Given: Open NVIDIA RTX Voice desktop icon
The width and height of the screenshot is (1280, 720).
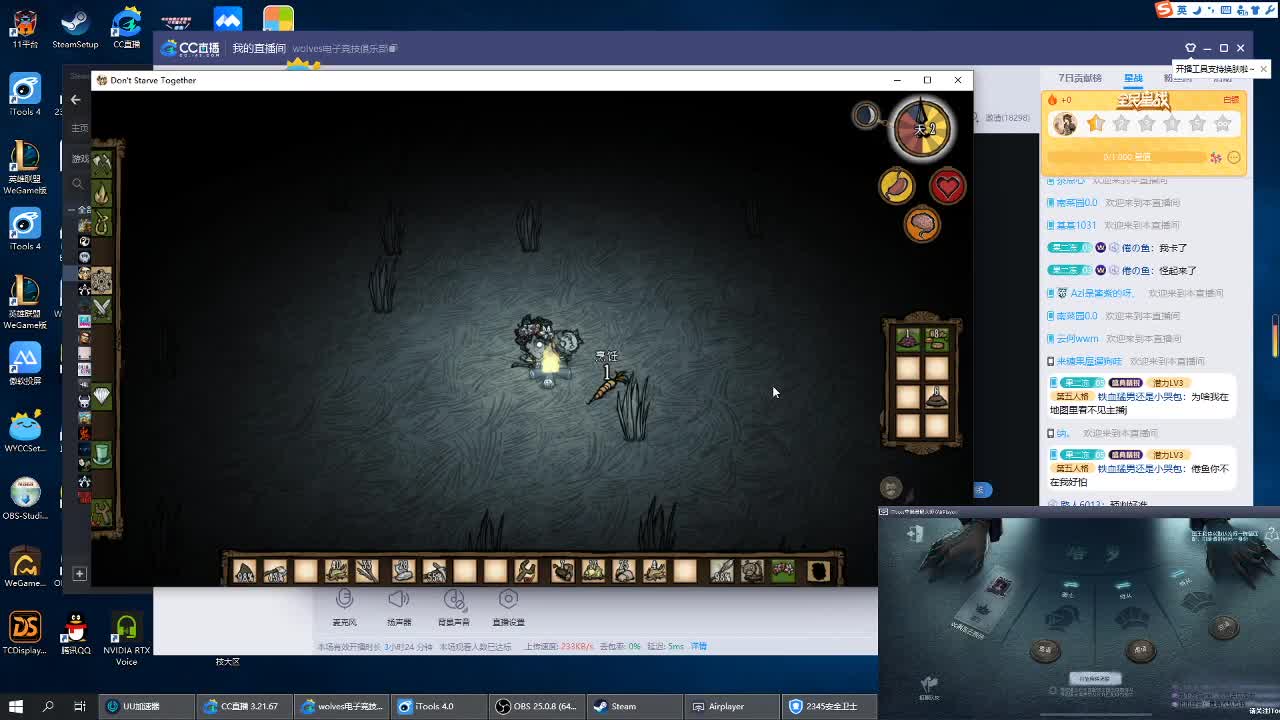Looking at the screenshot, I should coord(126,639).
